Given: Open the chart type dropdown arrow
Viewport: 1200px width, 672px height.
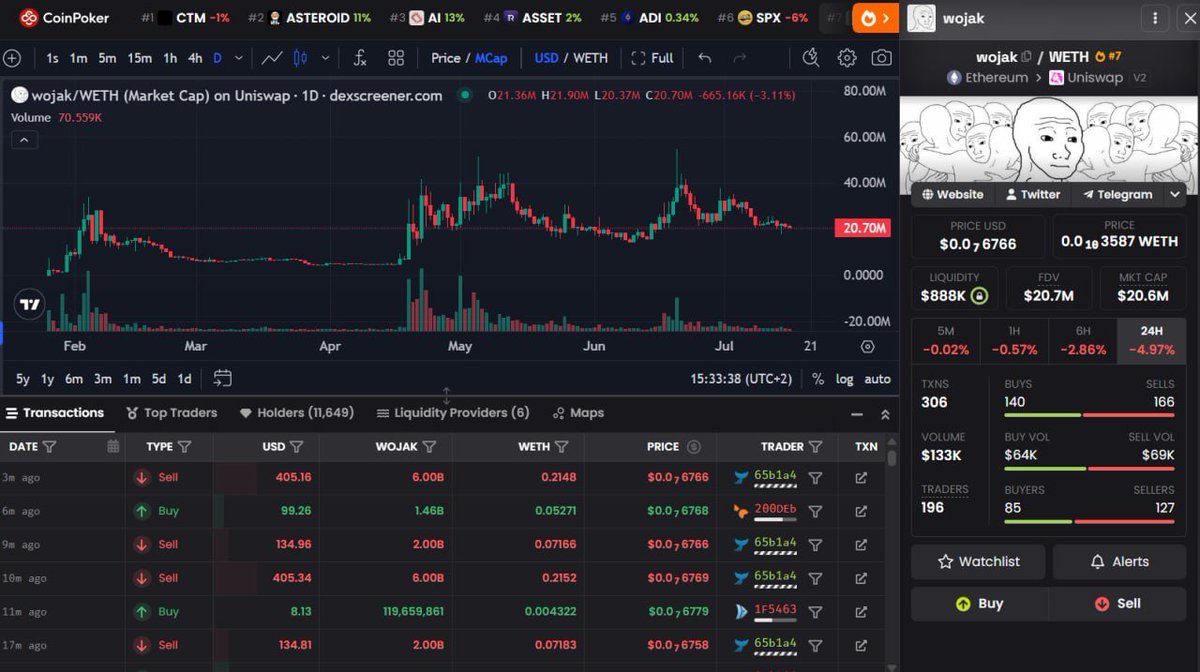Looking at the screenshot, I should 327,58.
